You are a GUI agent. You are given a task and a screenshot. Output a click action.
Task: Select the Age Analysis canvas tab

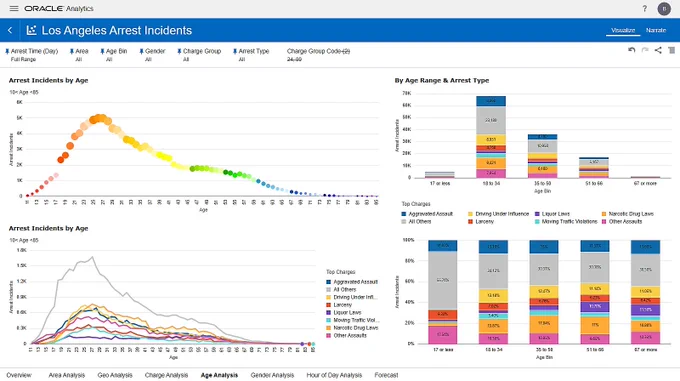[219, 375]
